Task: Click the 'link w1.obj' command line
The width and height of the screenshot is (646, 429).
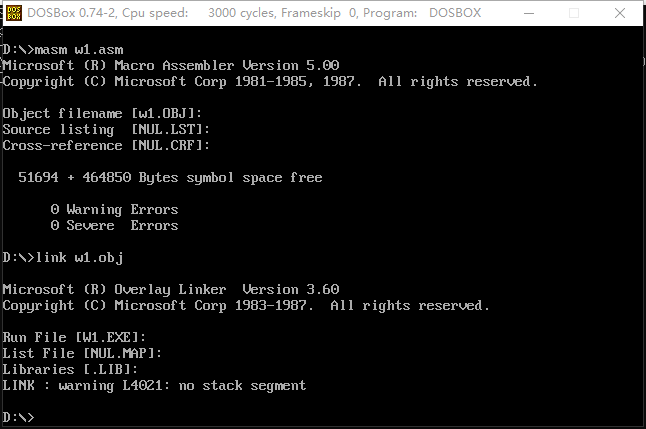Action: pyautogui.click(x=63, y=258)
